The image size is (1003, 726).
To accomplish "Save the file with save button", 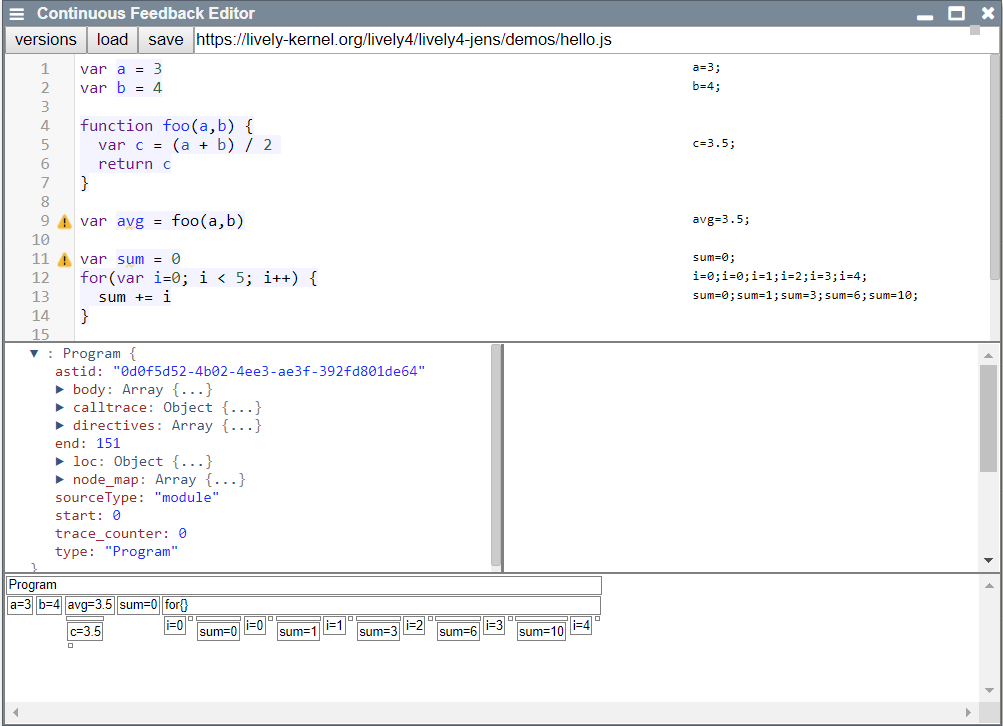I will pyautogui.click(x=165, y=40).
